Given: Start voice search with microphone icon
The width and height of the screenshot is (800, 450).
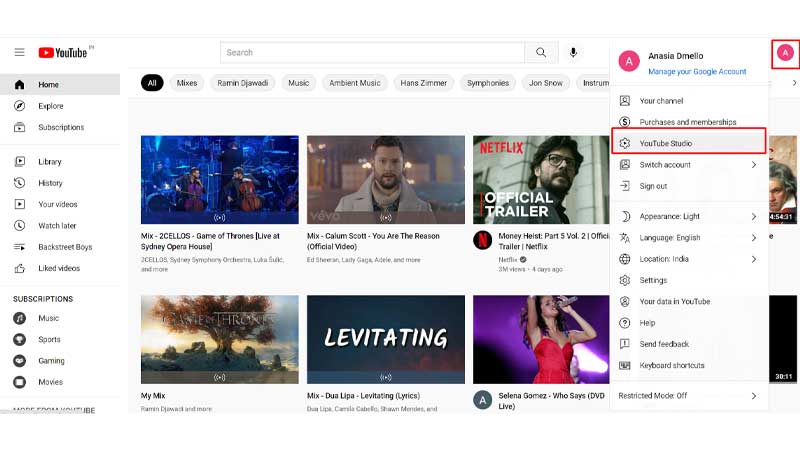Looking at the screenshot, I should (x=573, y=52).
